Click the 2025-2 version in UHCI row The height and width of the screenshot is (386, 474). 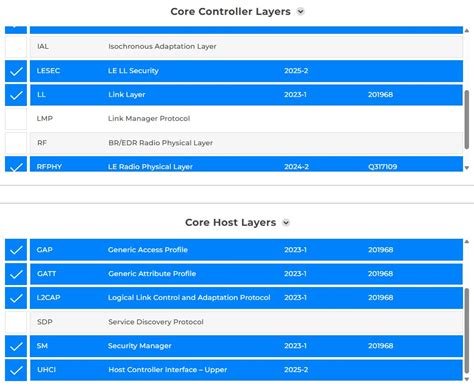[296, 370]
